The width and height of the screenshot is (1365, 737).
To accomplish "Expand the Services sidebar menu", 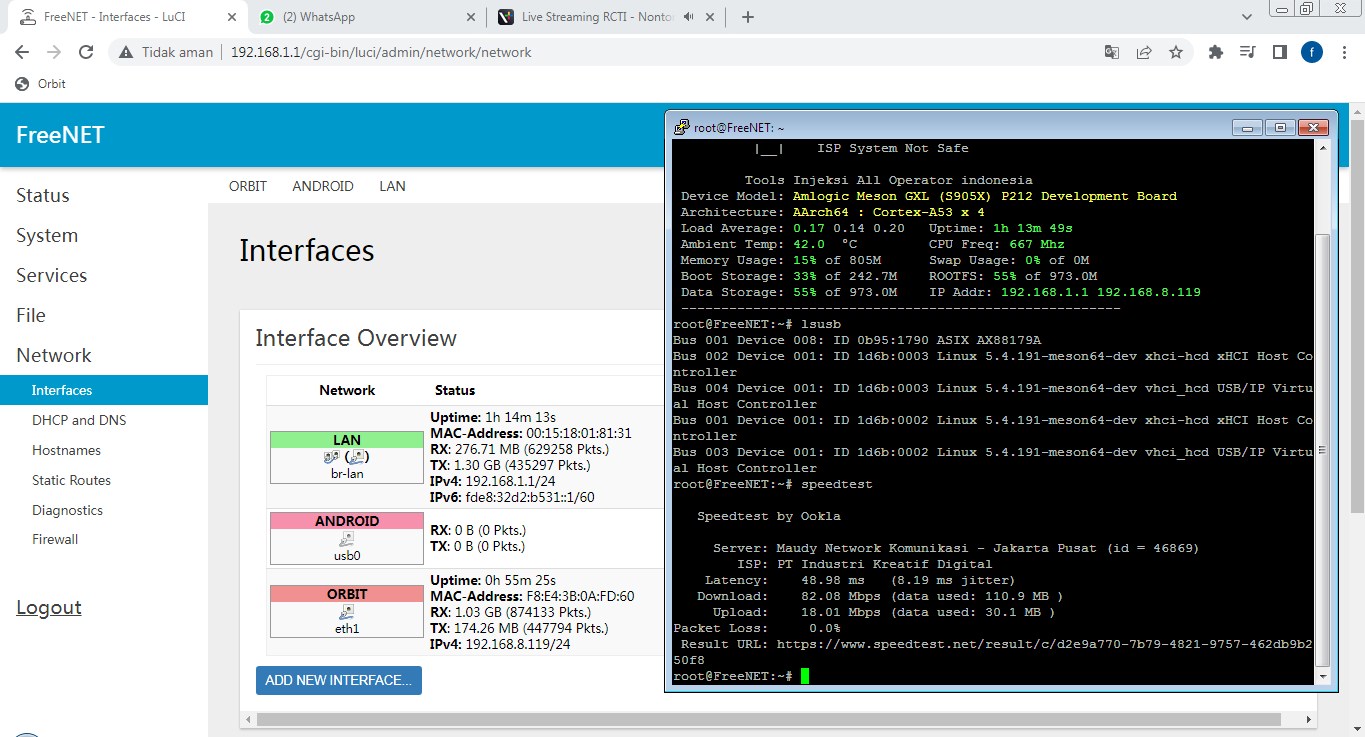I will [52, 275].
